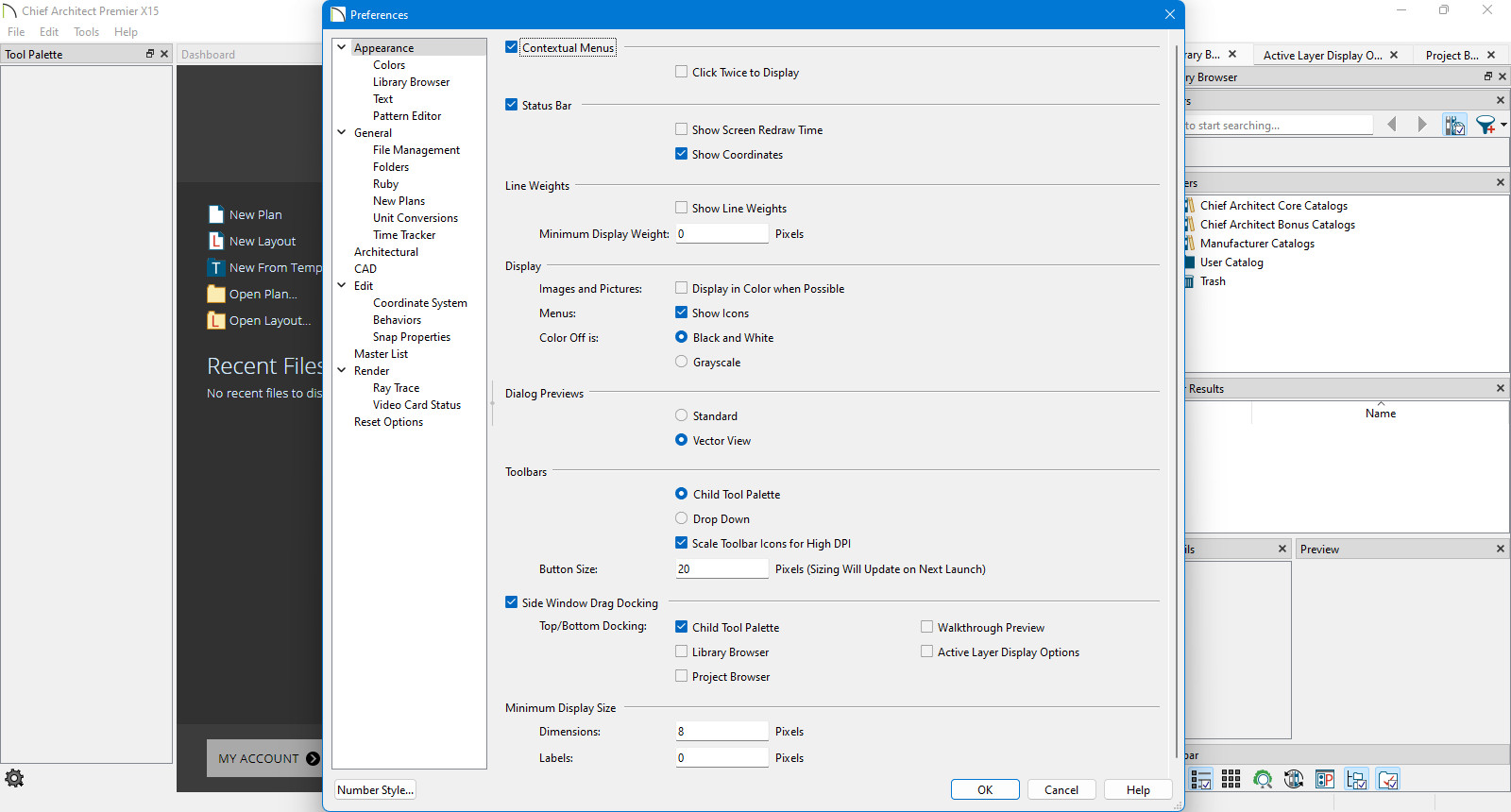
Task: Collapse the Render tree section
Action: click(342, 370)
